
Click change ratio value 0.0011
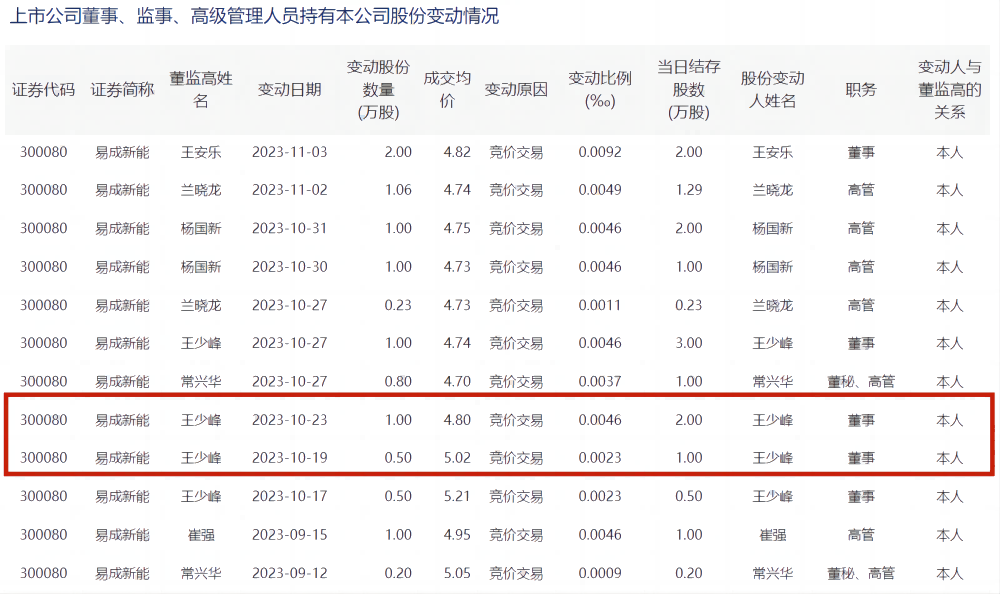point(599,305)
